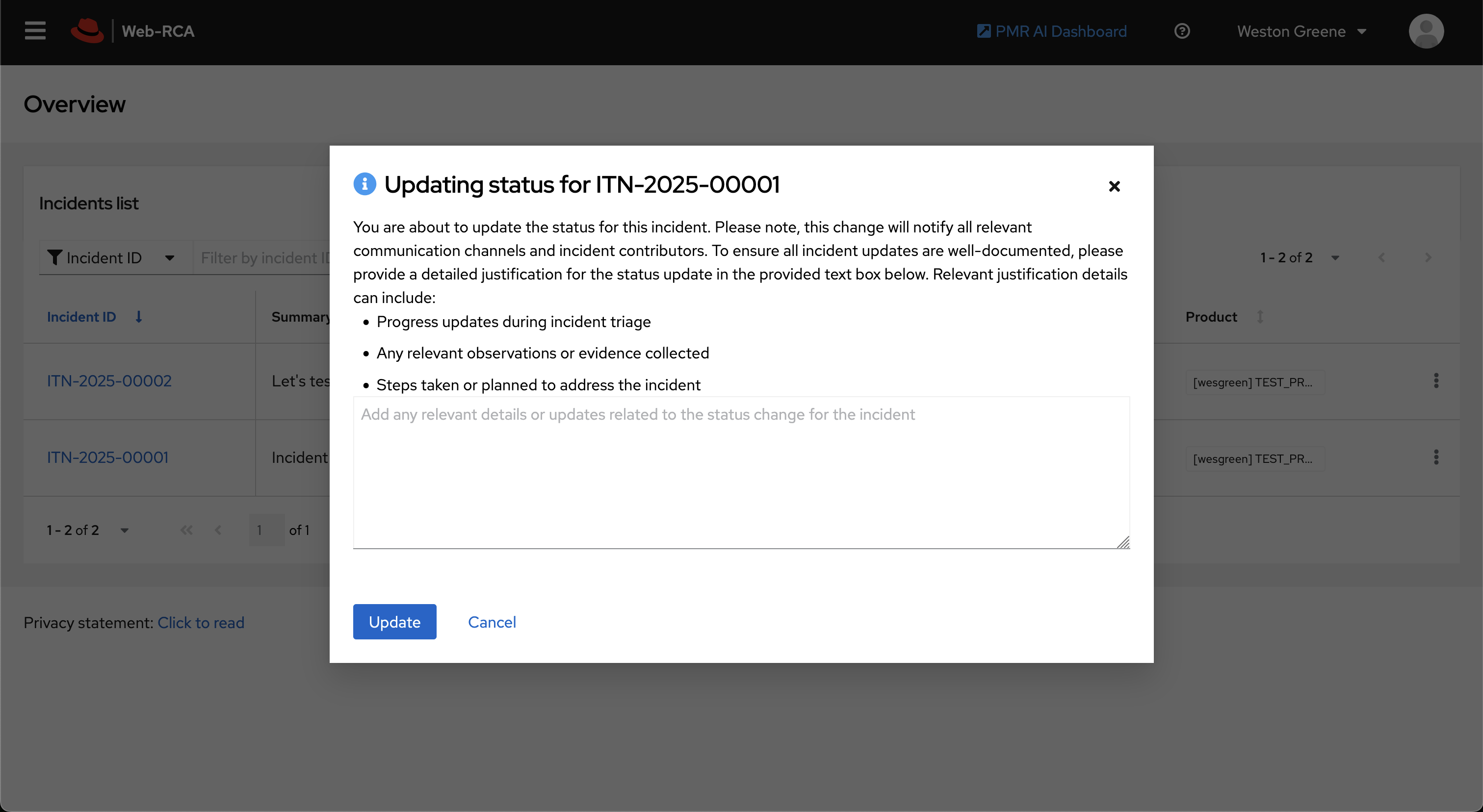Sort by Incident ID arrow icon
Screen dimensions: 1483x812
click(139, 316)
